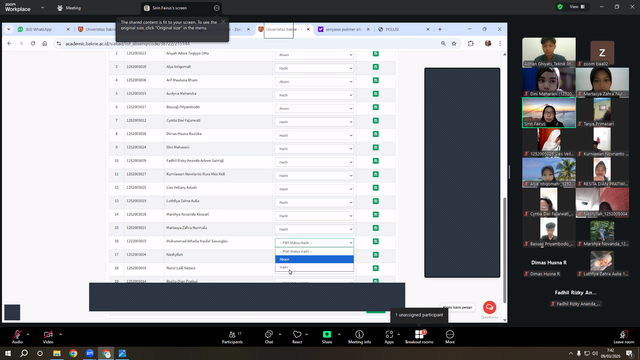
Task: Open the Apps button
Action: [389, 337]
